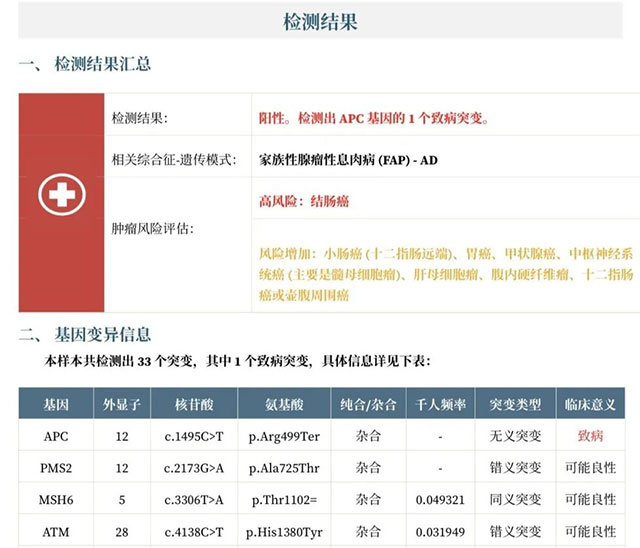Select the MSH6 frequency value 0.049321
The width and height of the screenshot is (640, 548).
click(x=440, y=499)
